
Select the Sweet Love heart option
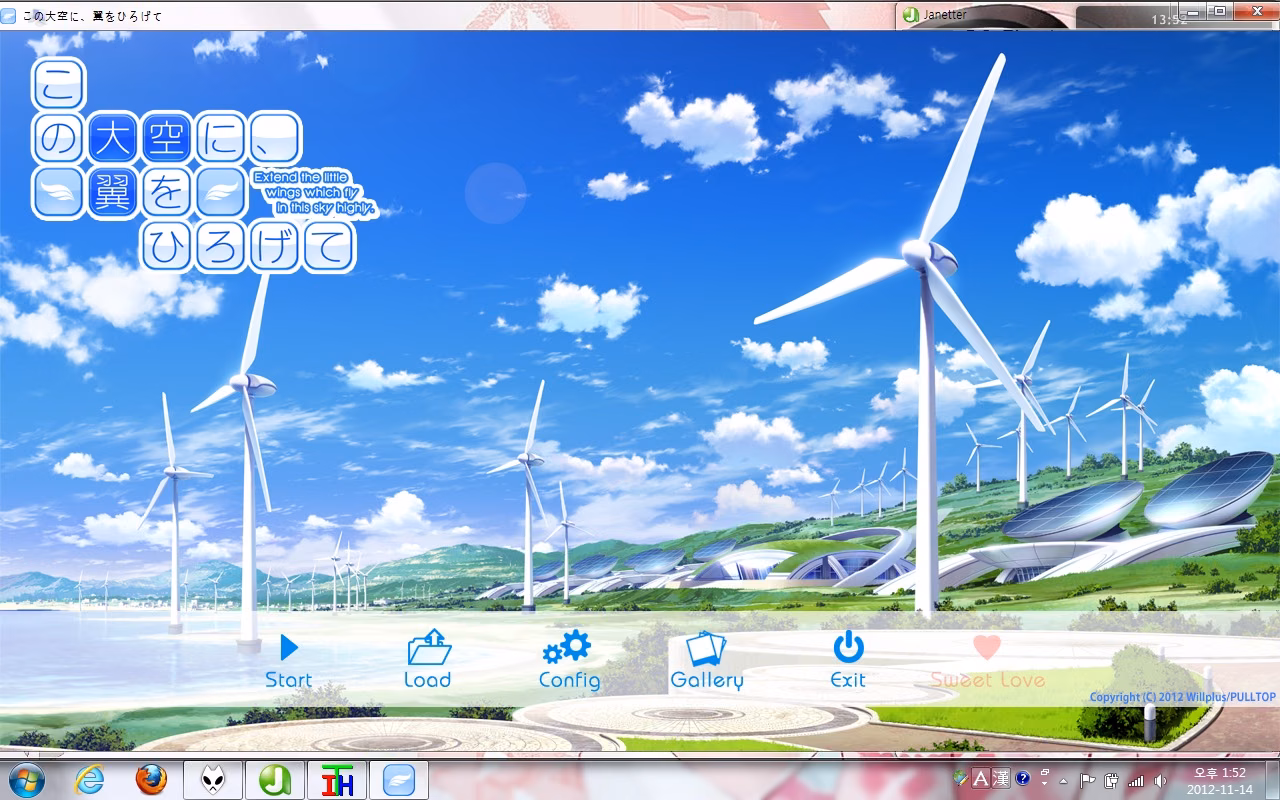(x=987, y=663)
